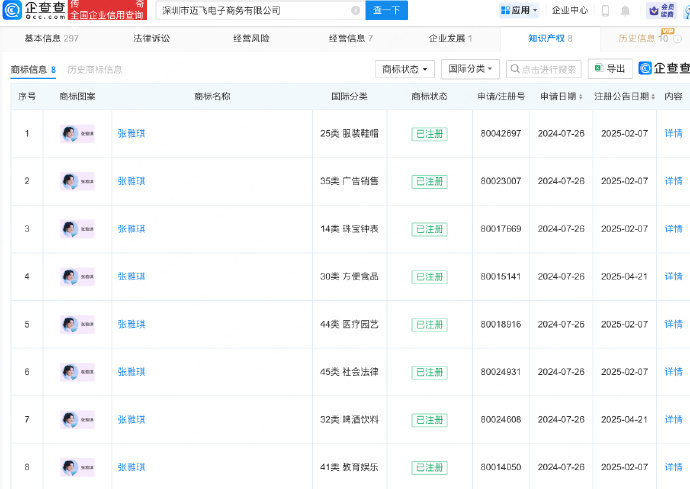Select cell 45类 社会法律
The height and width of the screenshot is (489, 690).
pyautogui.click(x=349, y=372)
